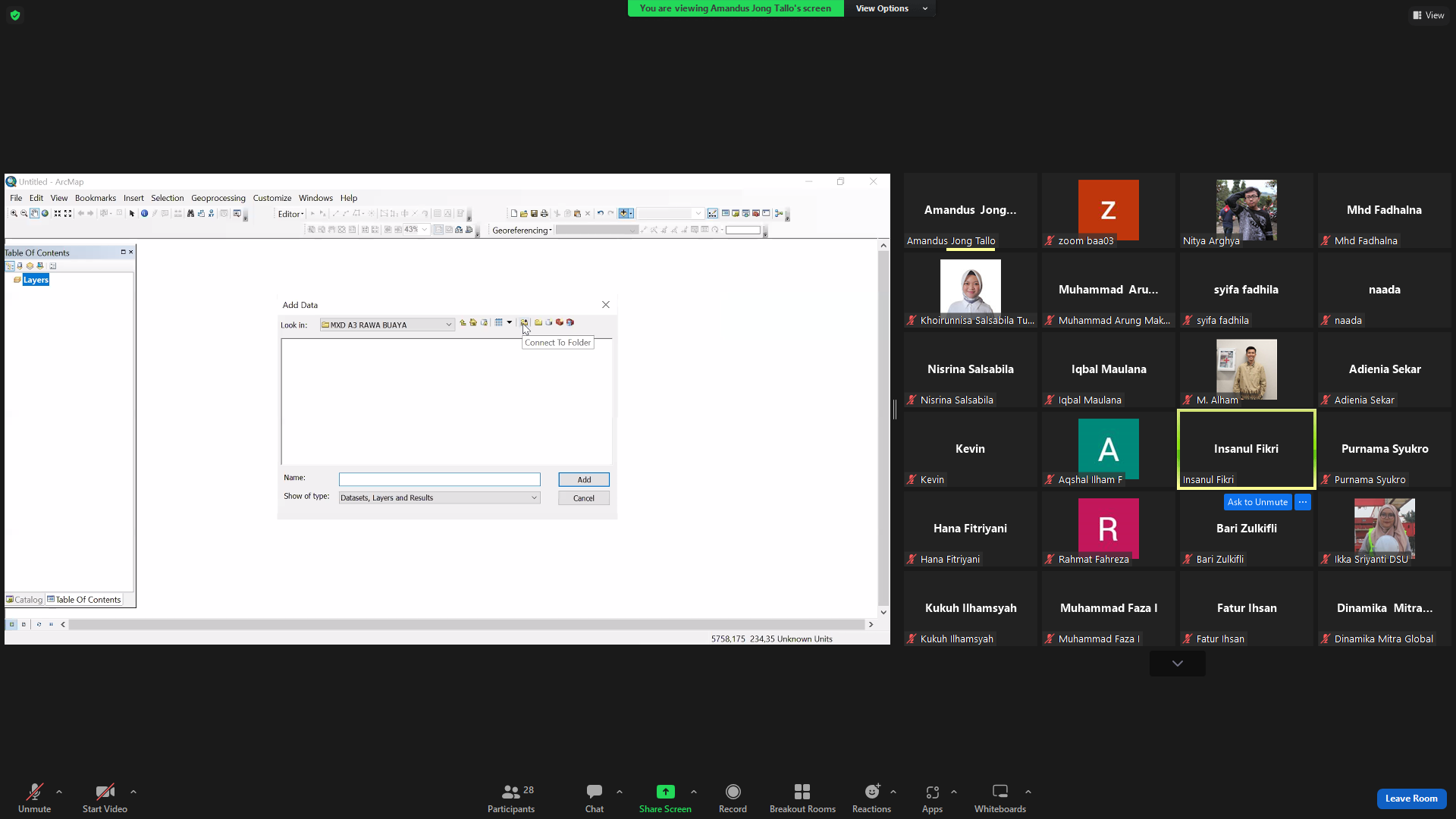Select the Zoom In tool in ArcMap

(14, 214)
